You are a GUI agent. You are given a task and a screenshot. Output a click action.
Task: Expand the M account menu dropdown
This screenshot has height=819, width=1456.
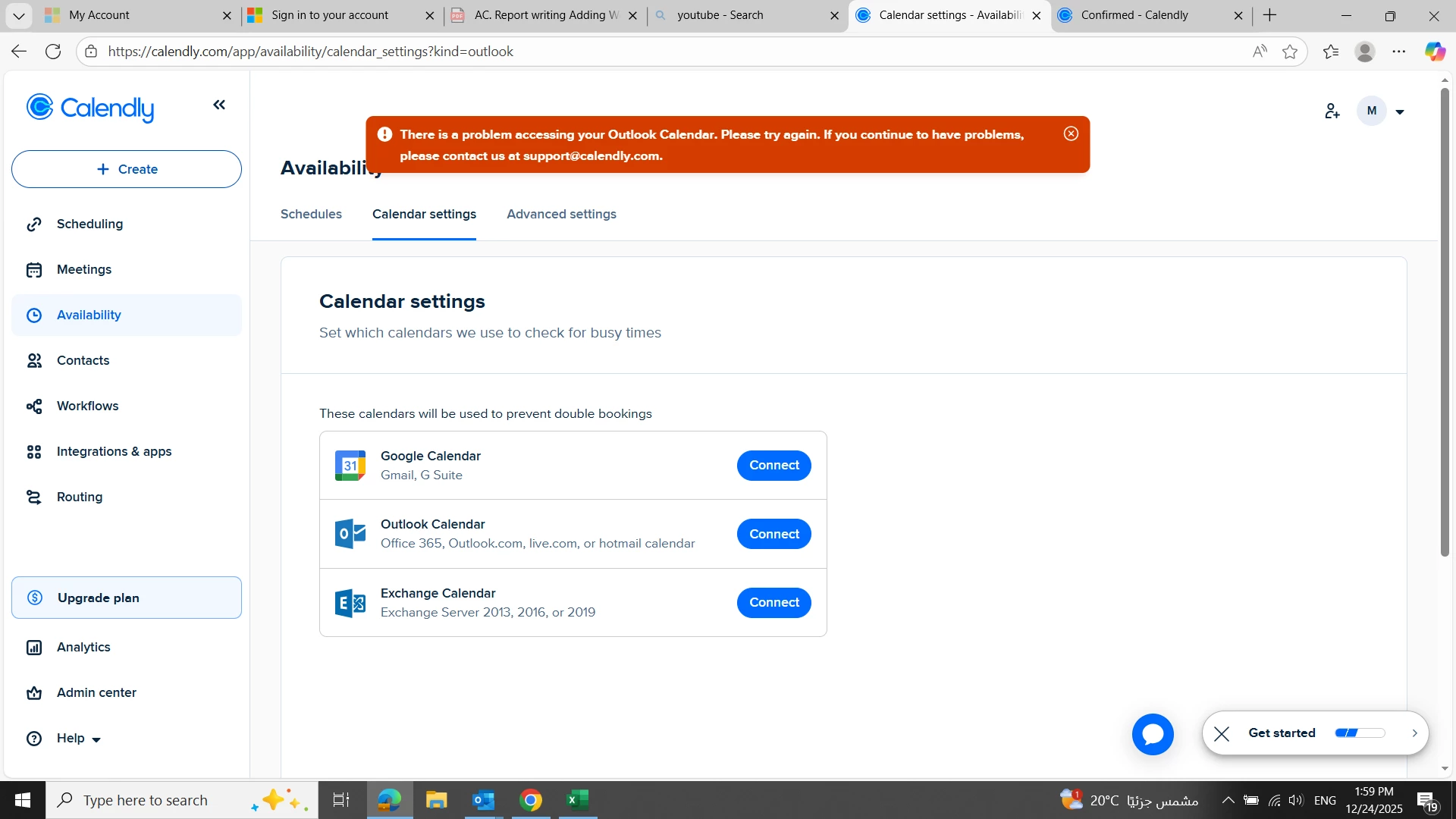1399,112
